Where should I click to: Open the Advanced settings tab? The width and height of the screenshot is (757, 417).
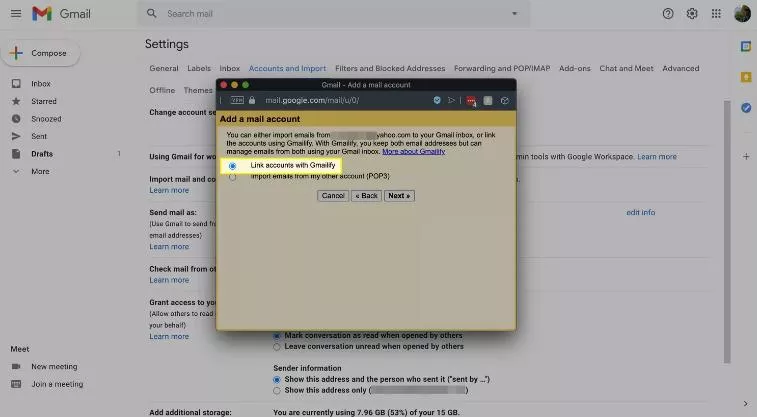point(681,69)
